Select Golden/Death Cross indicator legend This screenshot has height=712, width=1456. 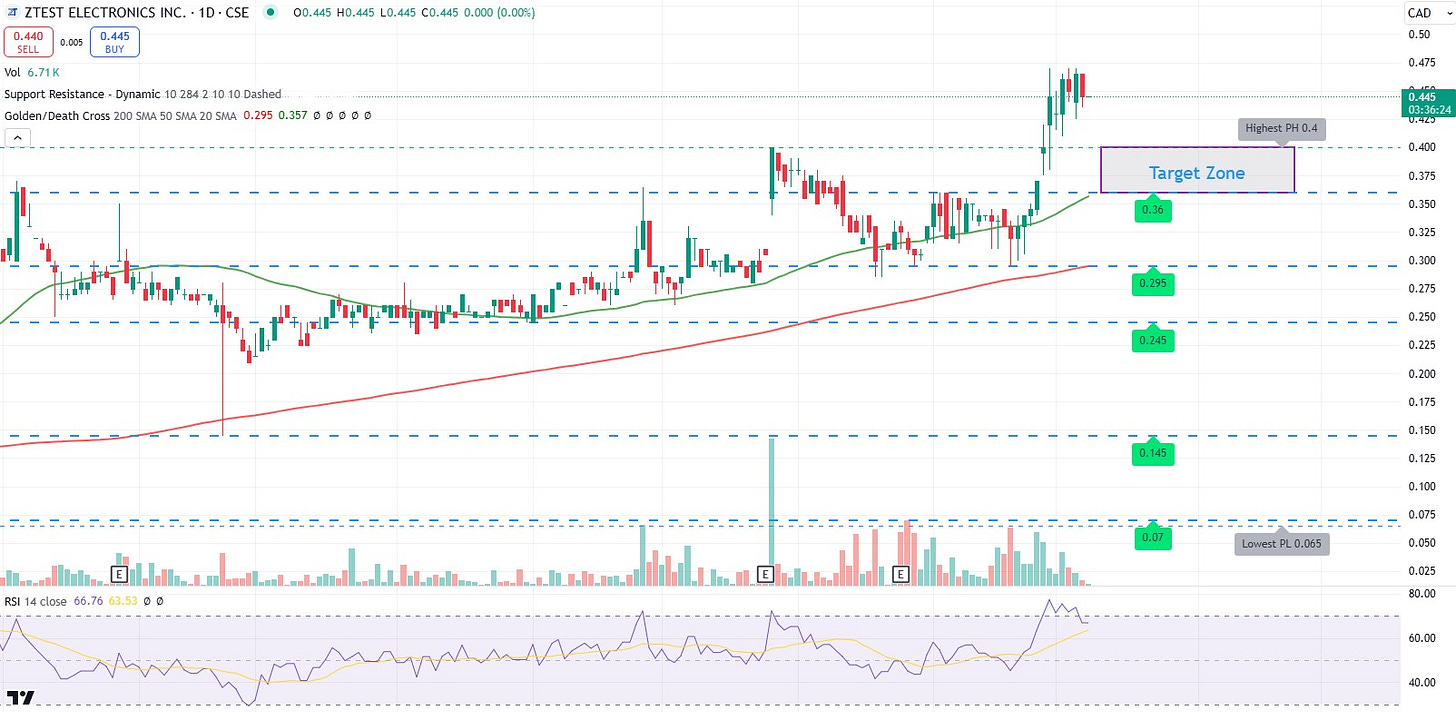click(x=121, y=116)
